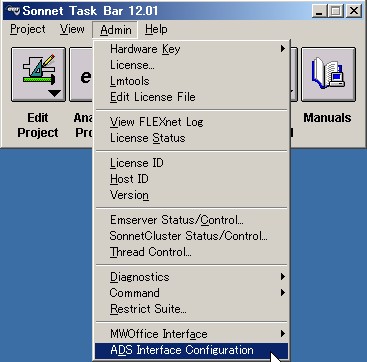Click the Sonnet app icon in title bar
The image size is (367, 362).
click(13, 11)
